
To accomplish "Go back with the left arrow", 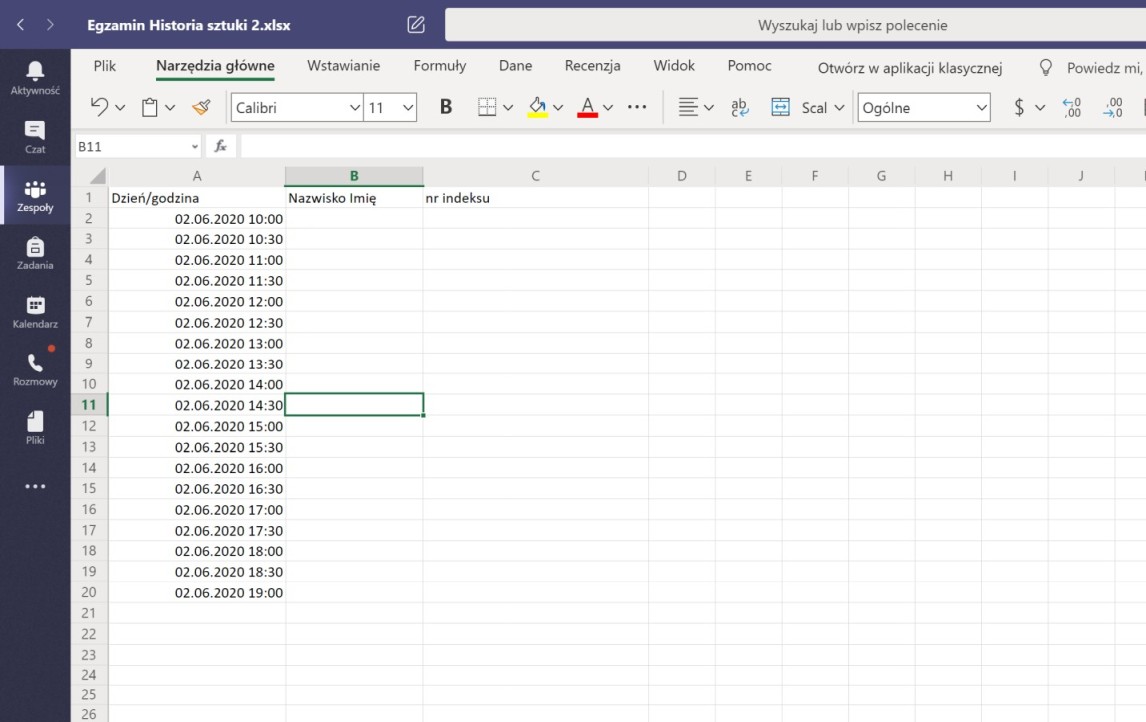I will coord(20,25).
